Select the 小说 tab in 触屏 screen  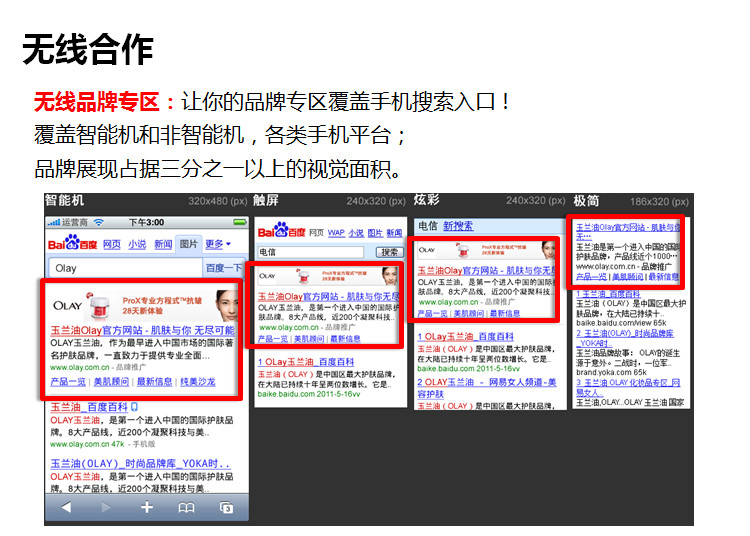pos(356,233)
